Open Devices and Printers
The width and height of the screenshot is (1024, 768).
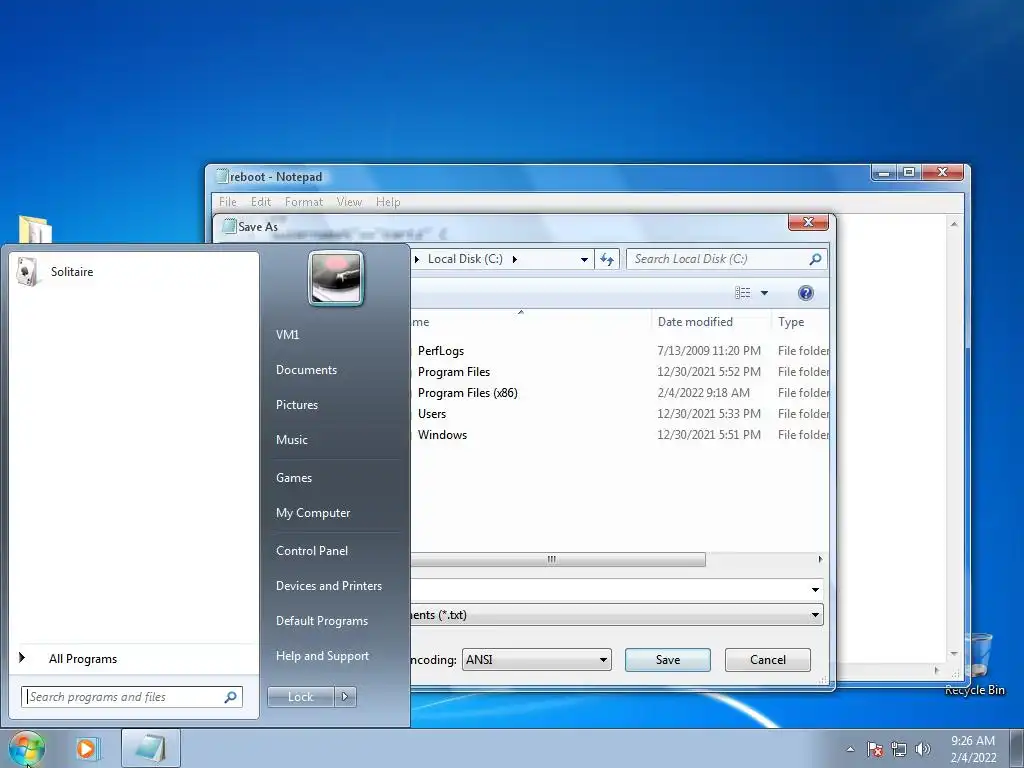pos(328,586)
